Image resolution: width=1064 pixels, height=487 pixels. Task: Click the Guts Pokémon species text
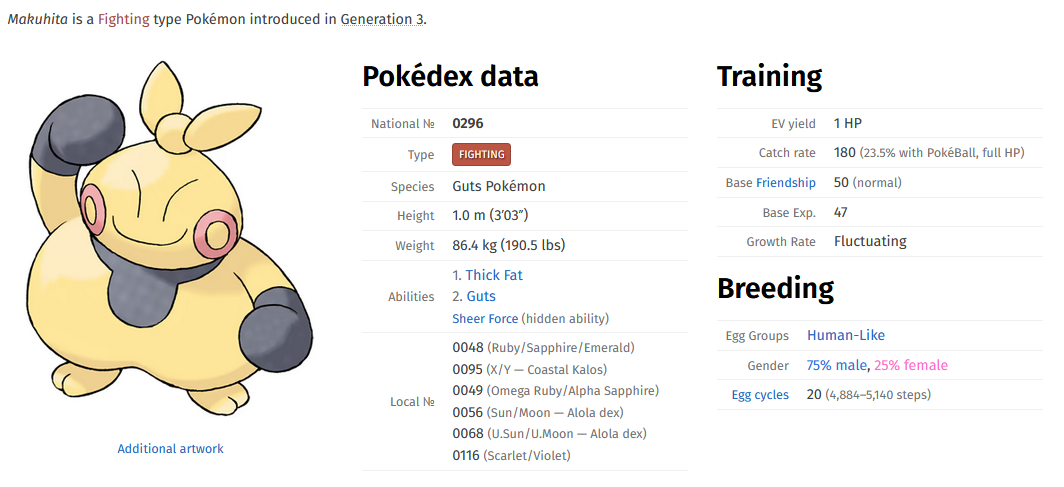click(499, 186)
